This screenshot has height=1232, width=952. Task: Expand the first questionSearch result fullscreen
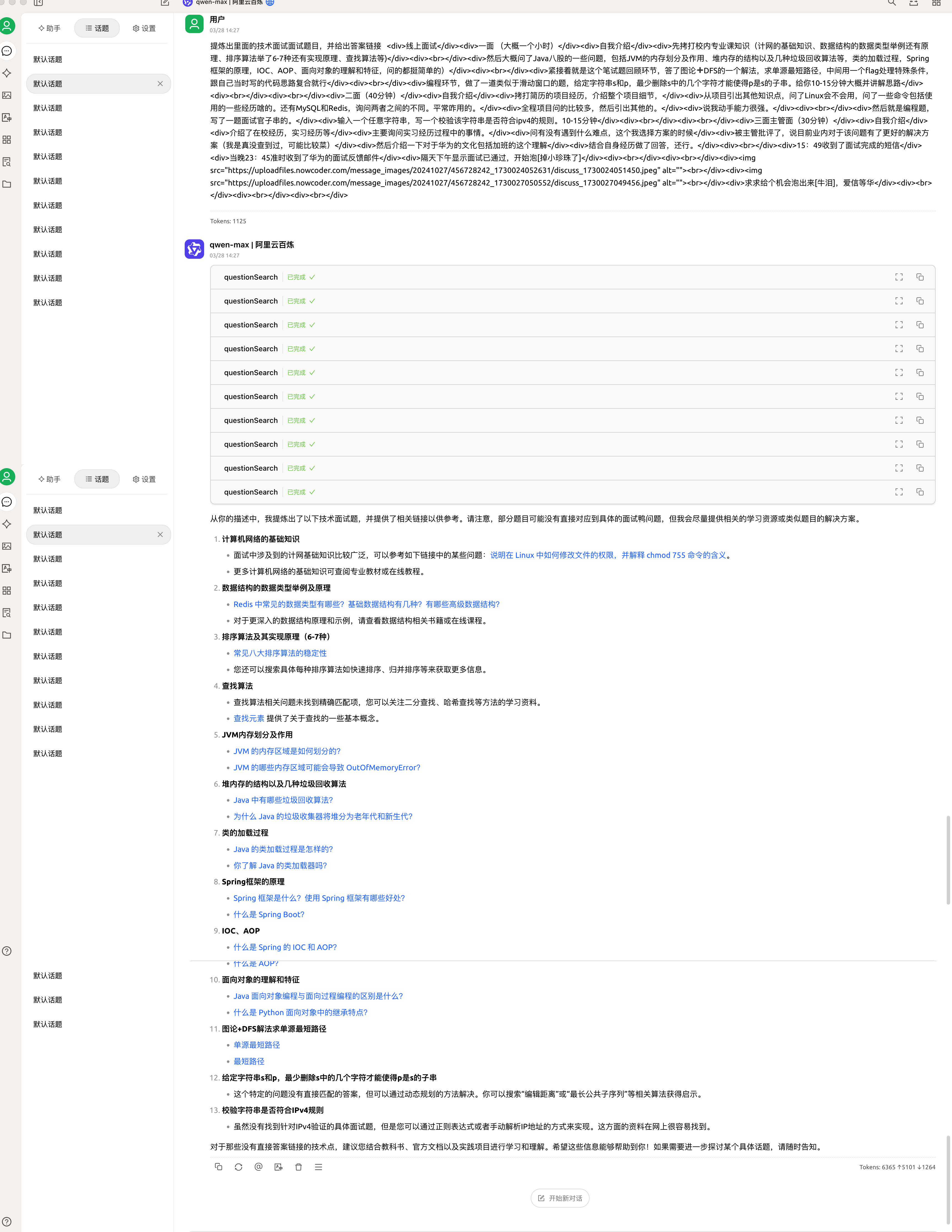(x=899, y=277)
